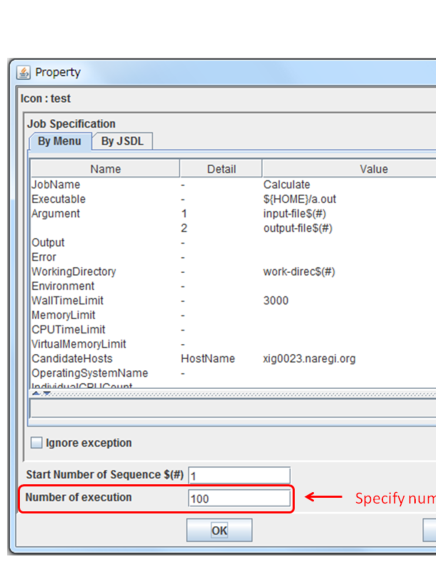The height and width of the screenshot is (564, 436).
Task: Select the CandidateHosts row name
Action: coord(72,359)
